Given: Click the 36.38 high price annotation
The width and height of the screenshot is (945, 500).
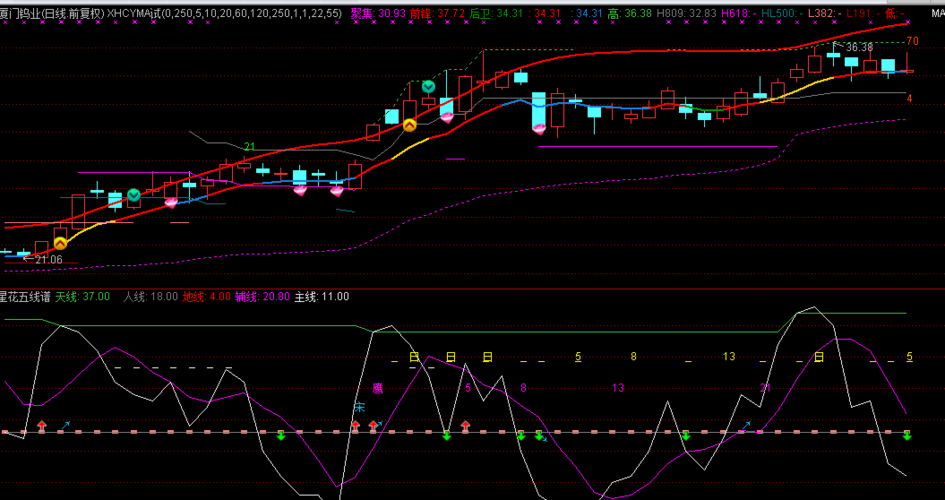Looking at the screenshot, I should point(859,47).
